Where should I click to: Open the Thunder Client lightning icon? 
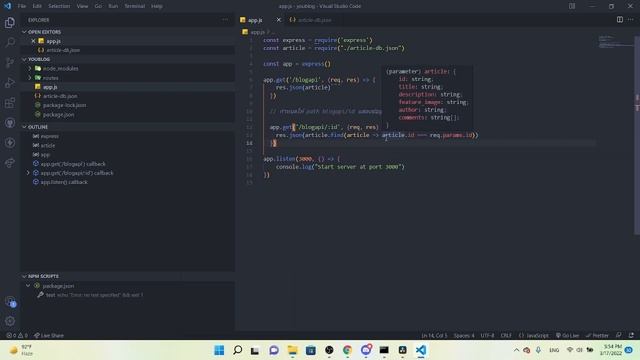[10, 142]
